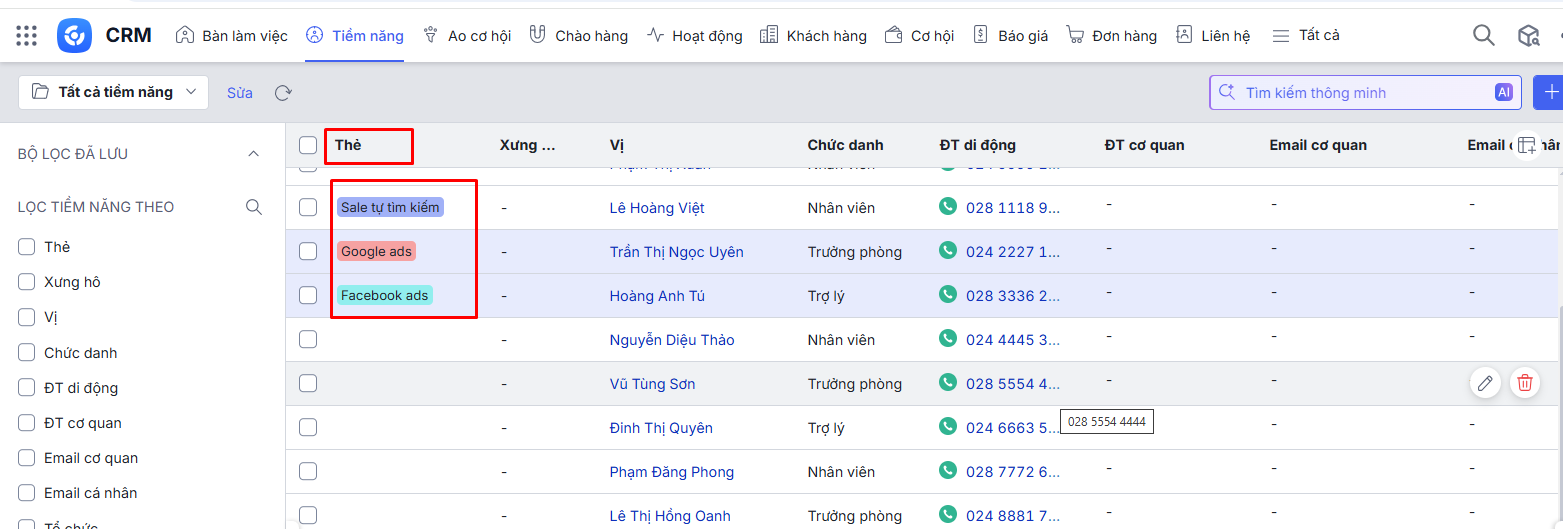Go to the Báo giá tab
1563x529 pixels.
pyautogui.click(x=1010, y=36)
